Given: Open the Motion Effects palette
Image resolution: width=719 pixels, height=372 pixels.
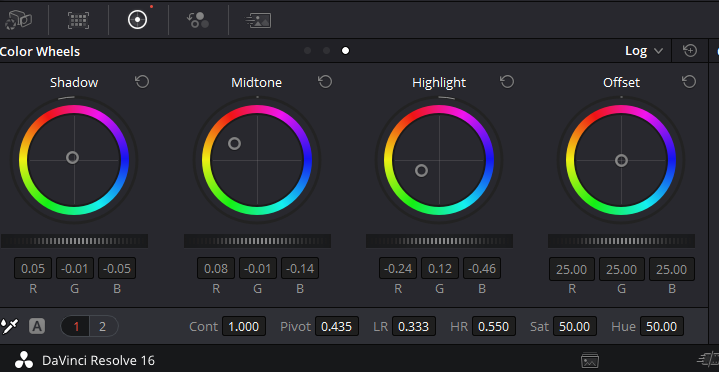Looking at the screenshot, I should coord(258,20).
